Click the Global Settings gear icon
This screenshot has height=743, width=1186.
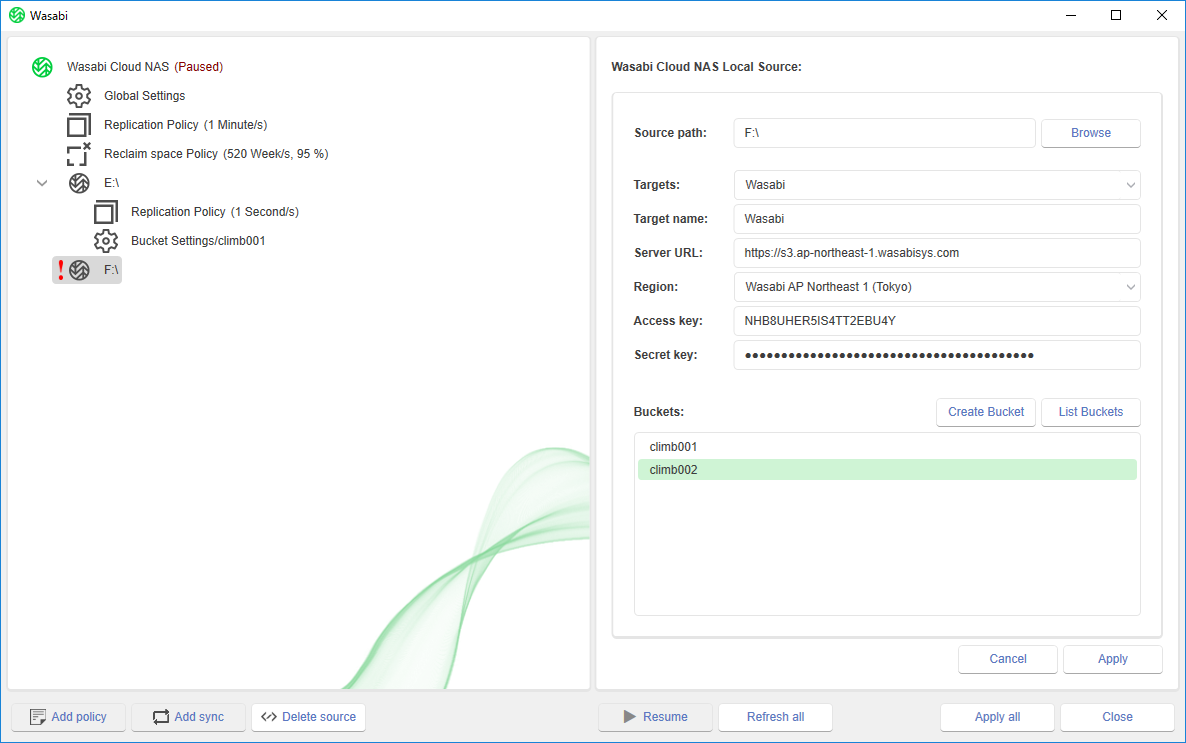pos(79,95)
